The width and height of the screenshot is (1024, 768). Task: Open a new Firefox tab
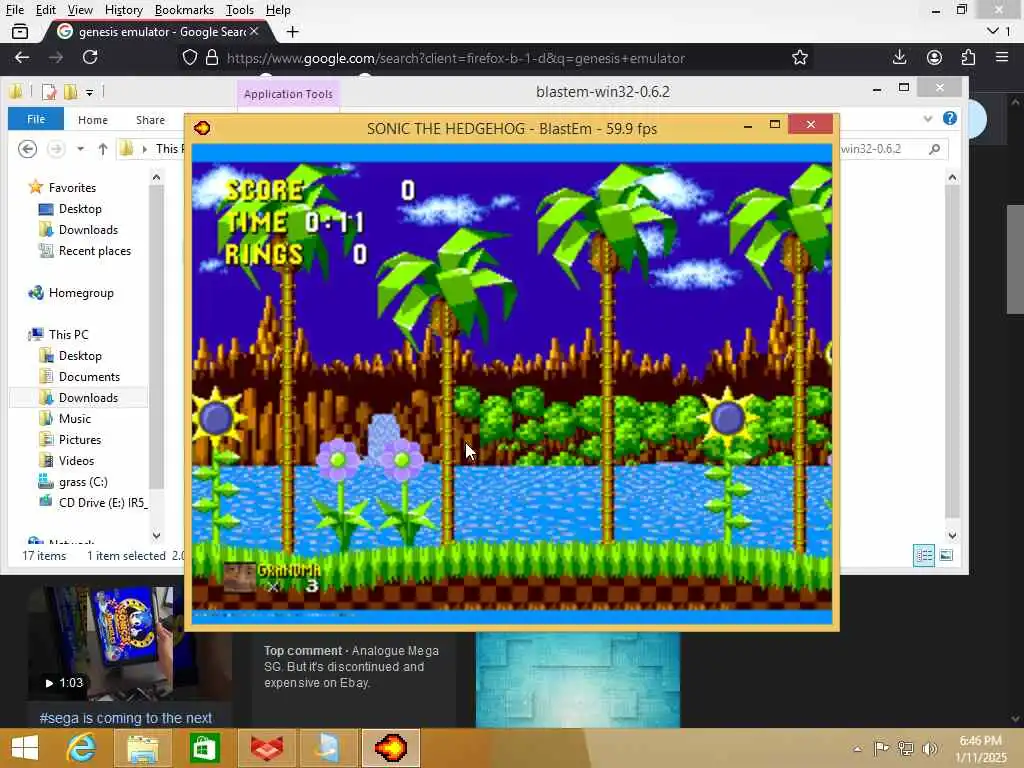293,31
